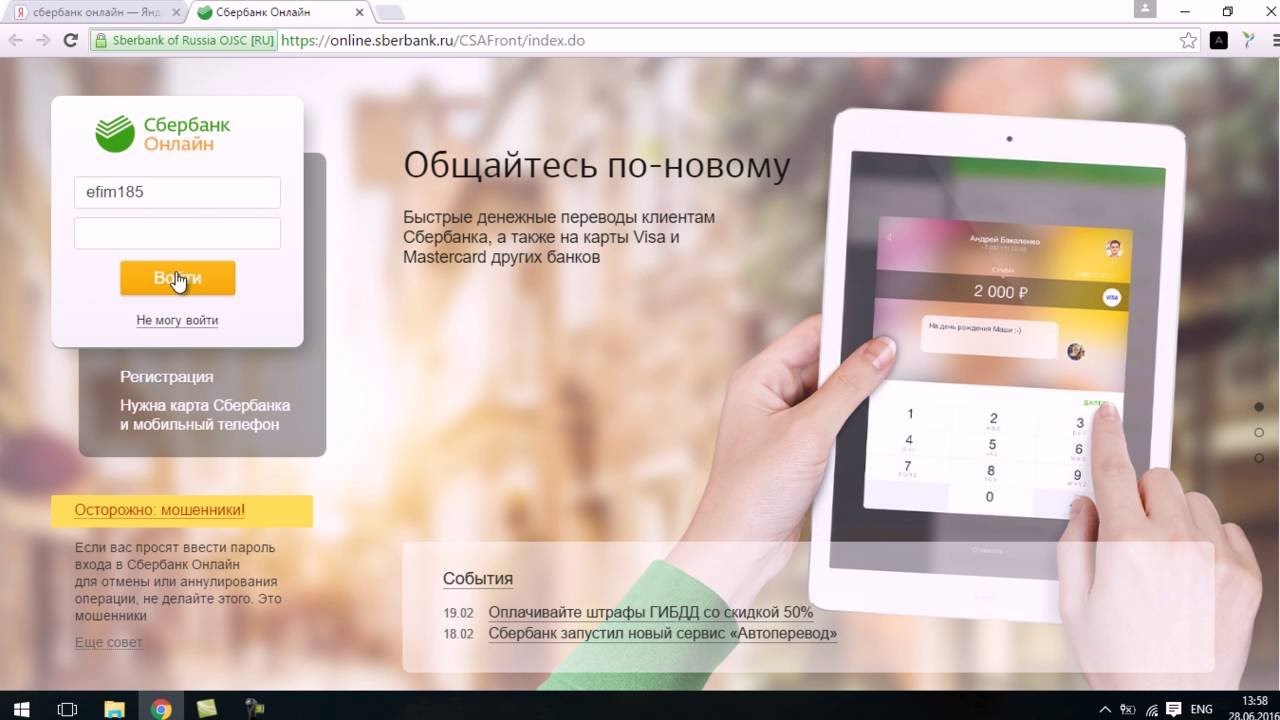This screenshot has height=720, width=1280.
Task: Open the Action Center notifications icon
Action: 1175,710
